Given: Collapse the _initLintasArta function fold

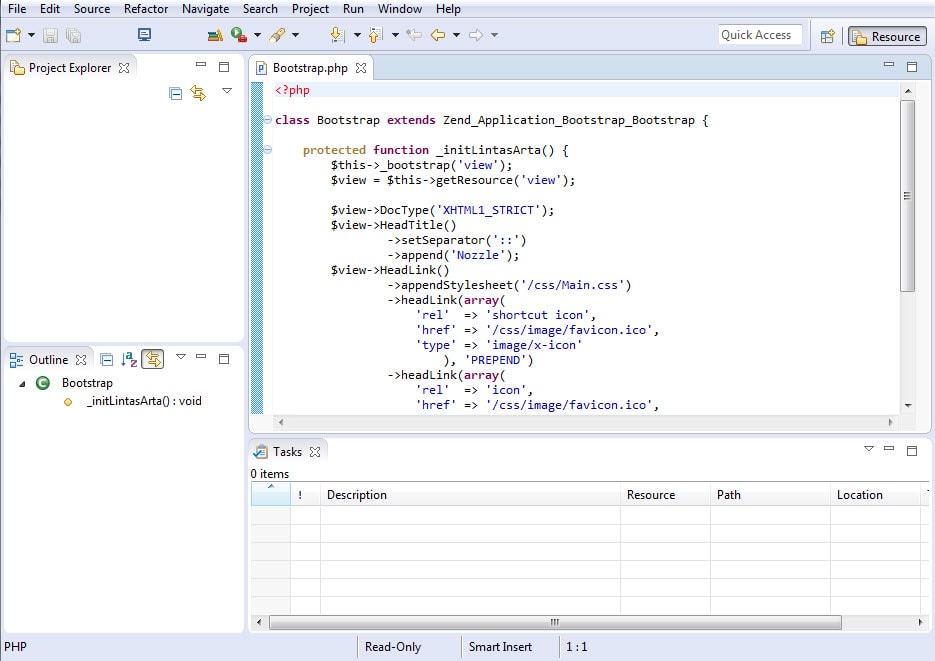Looking at the screenshot, I should 268,150.
